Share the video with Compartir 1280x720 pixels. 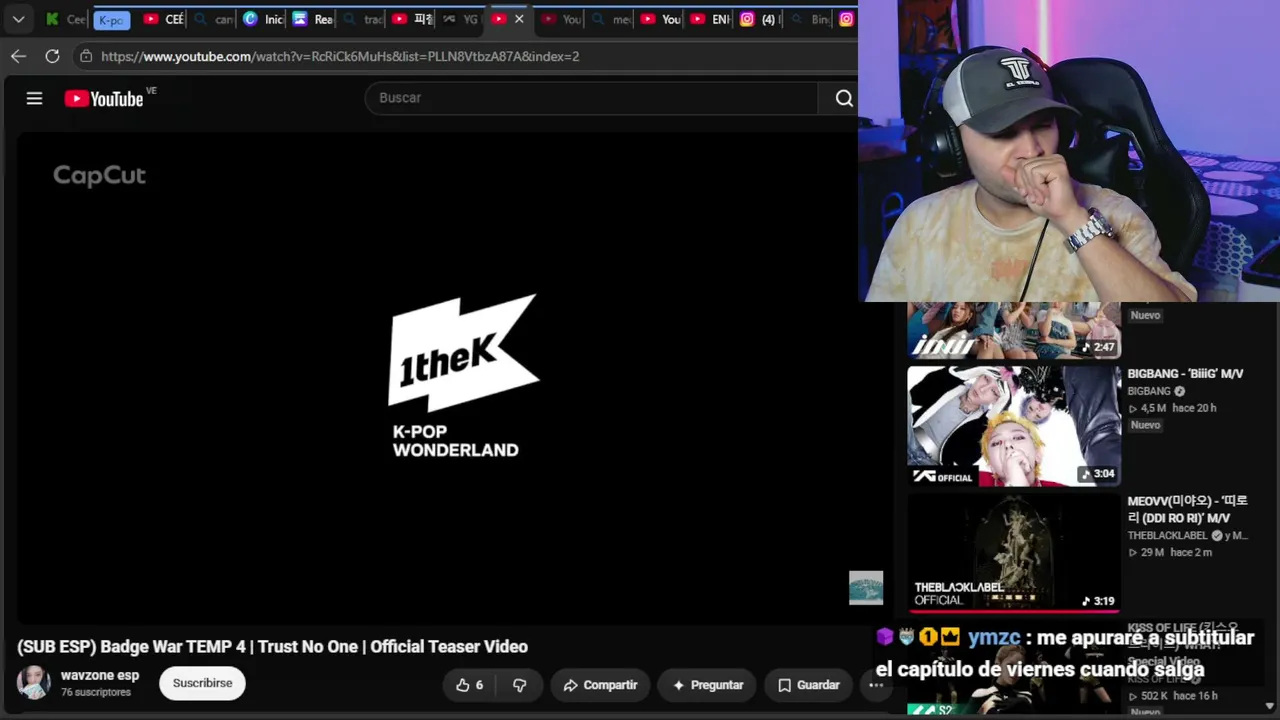[x=600, y=685]
